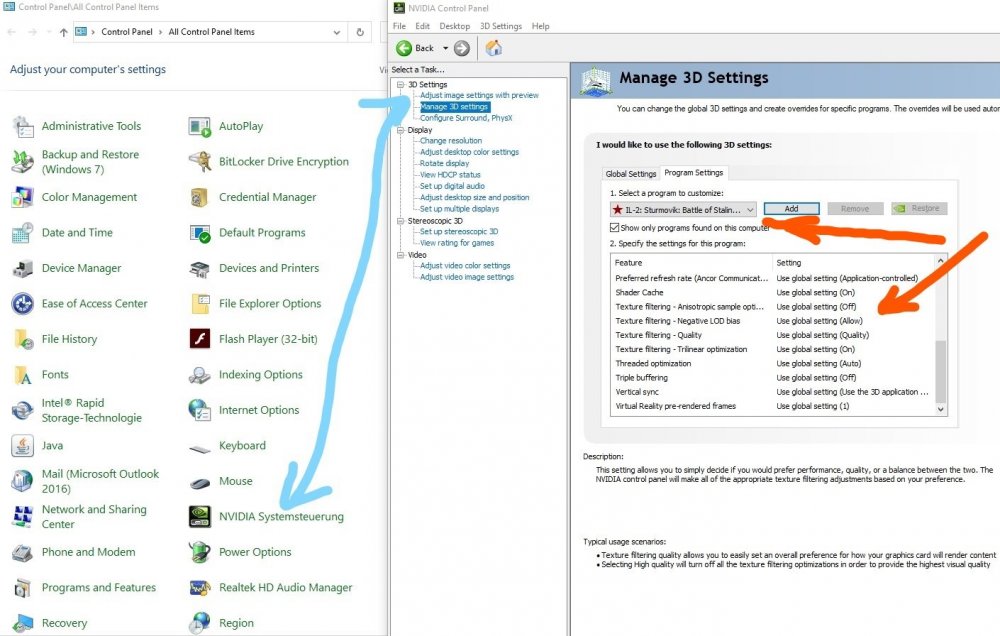Select Change resolution task
Image resolution: width=1000 pixels, height=636 pixels.
451,140
